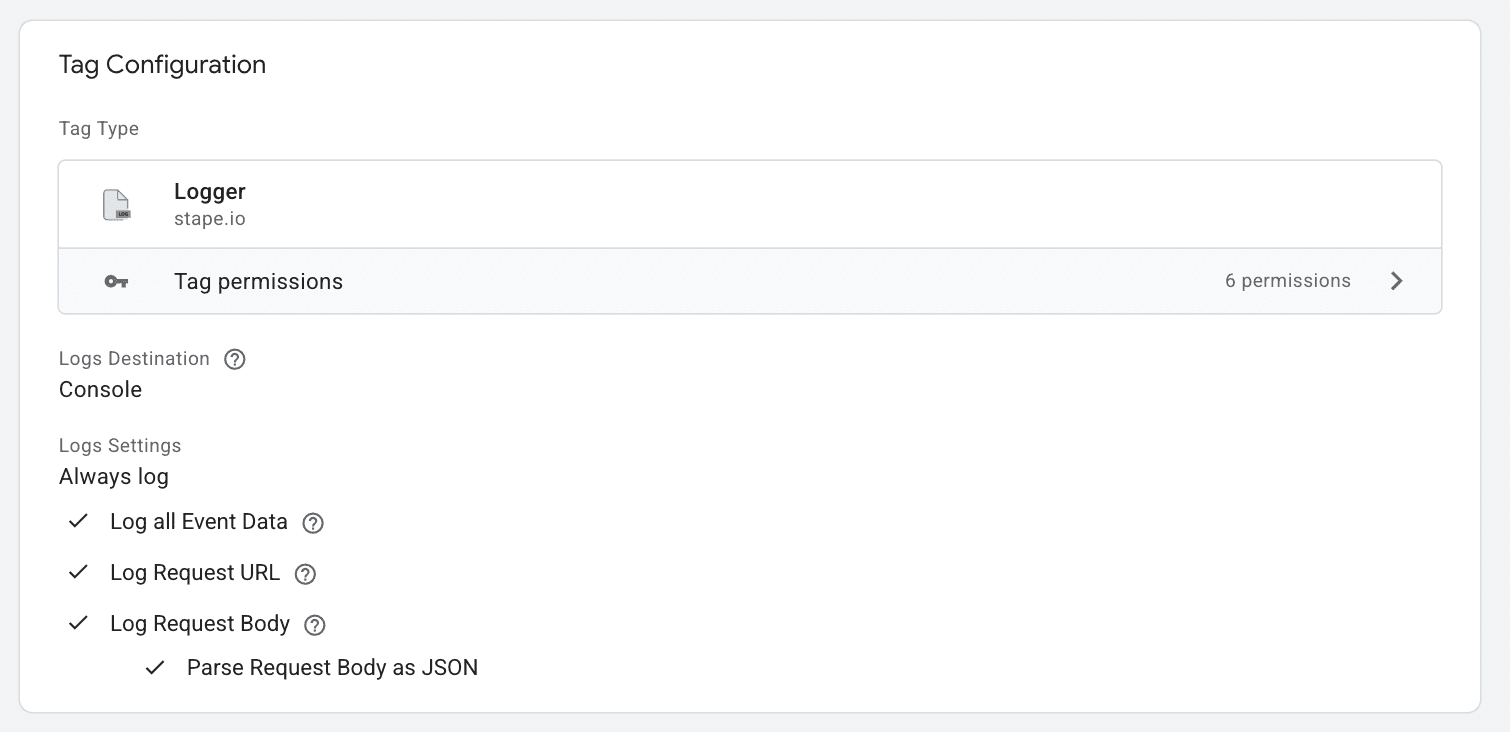This screenshot has width=1510, height=732.
Task: Click the Logs Settings label
Action: (119, 445)
